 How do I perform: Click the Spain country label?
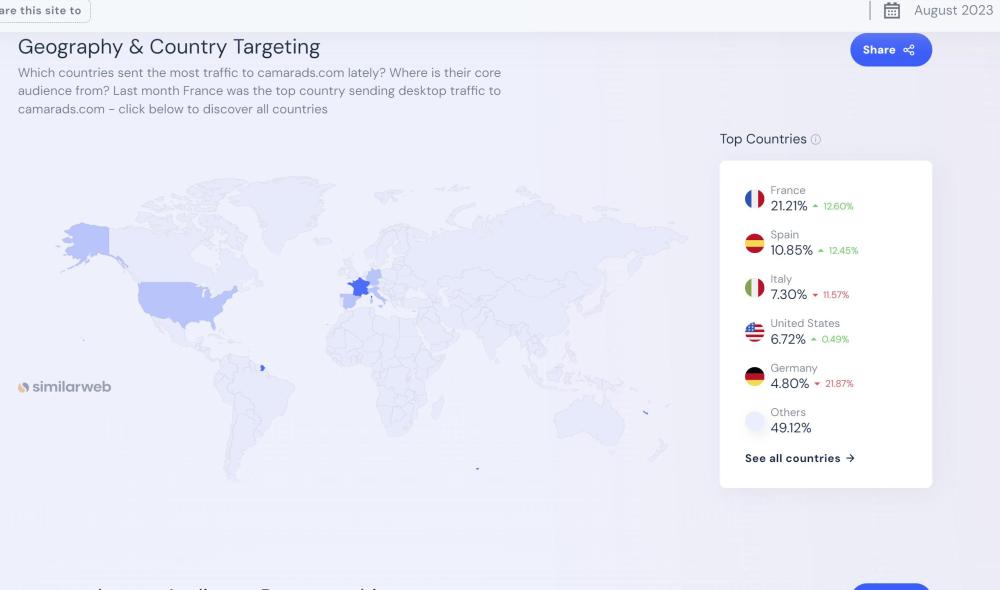pyautogui.click(x=784, y=235)
